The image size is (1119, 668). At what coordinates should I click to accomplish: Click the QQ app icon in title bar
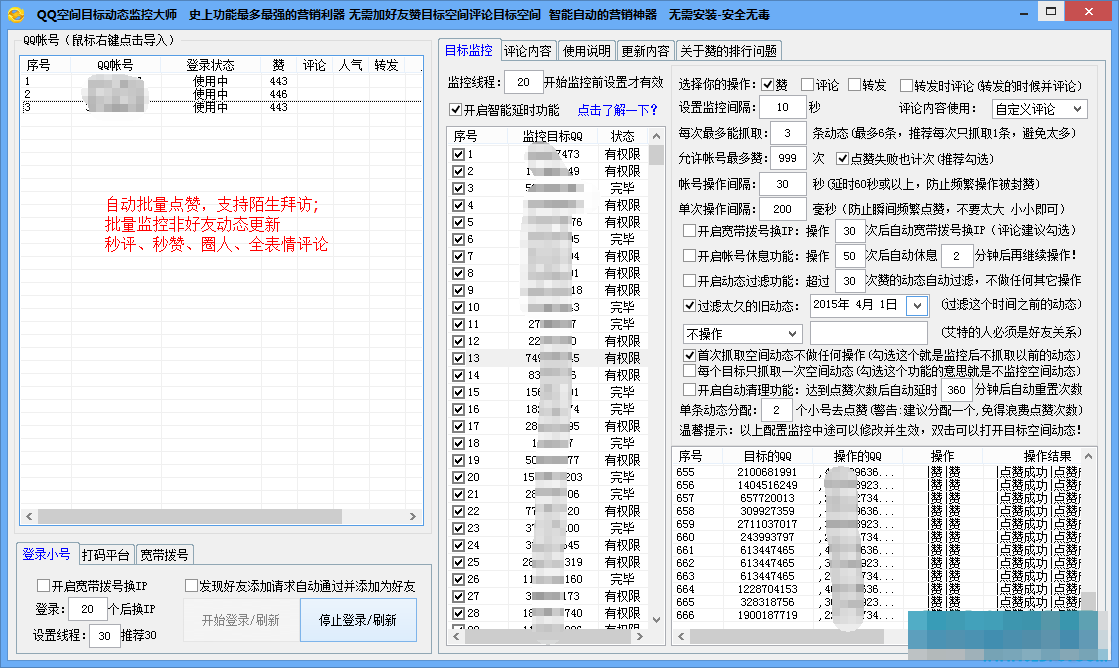pyautogui.click(x=16, y=14)
